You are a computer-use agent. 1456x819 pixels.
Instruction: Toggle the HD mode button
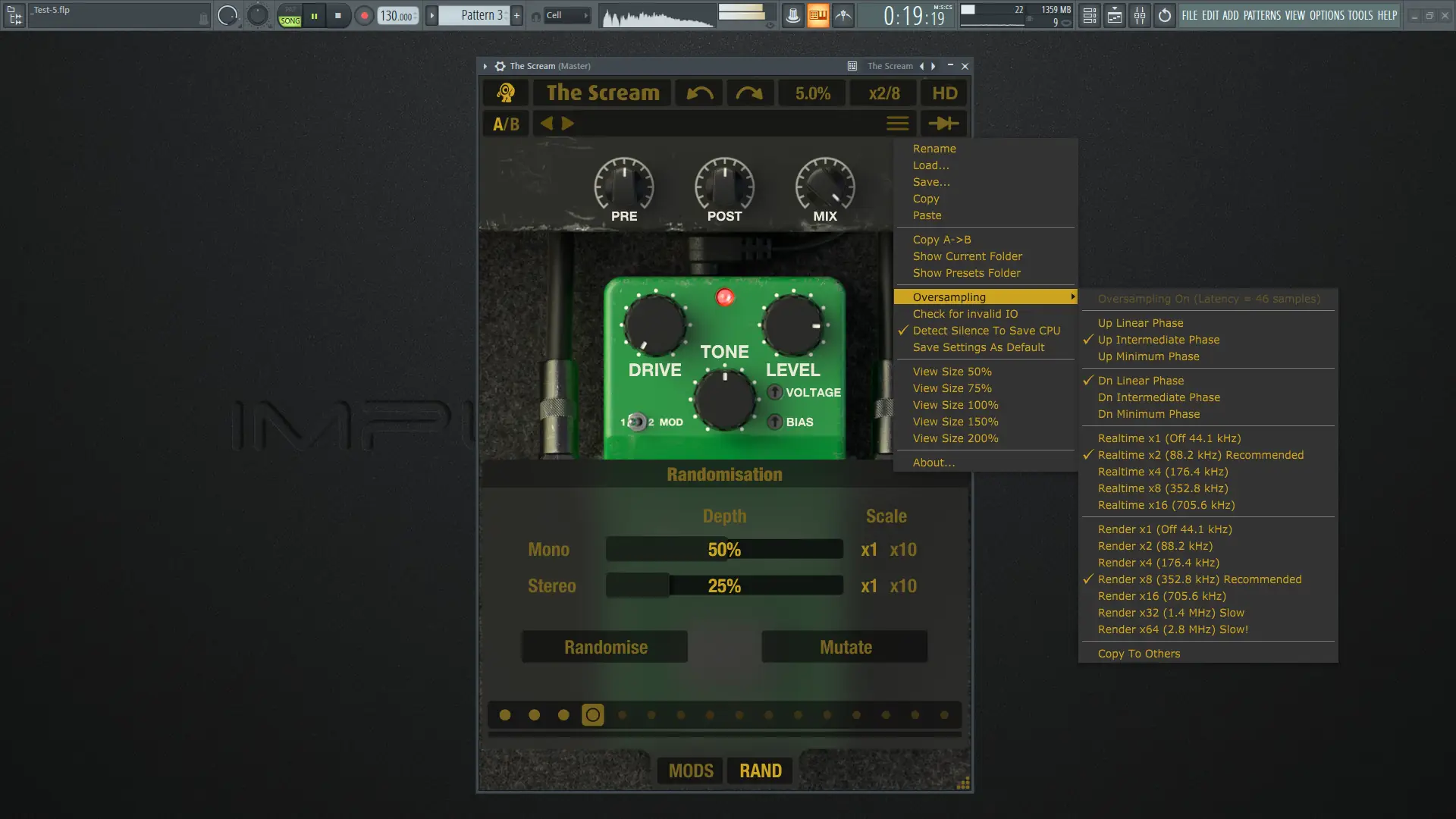coord(944,93)
